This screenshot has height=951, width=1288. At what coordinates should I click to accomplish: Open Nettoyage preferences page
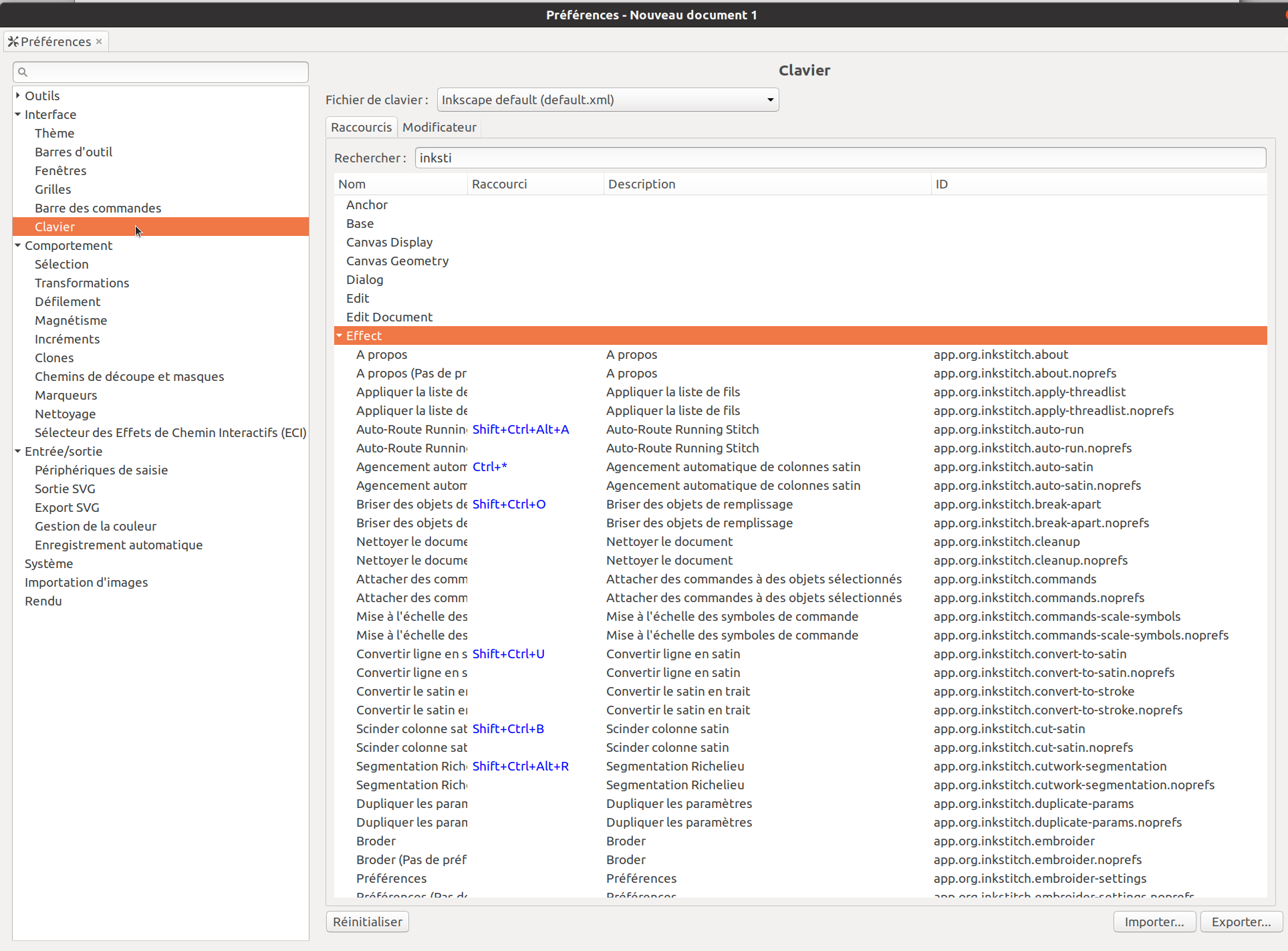tap(66, 414)
